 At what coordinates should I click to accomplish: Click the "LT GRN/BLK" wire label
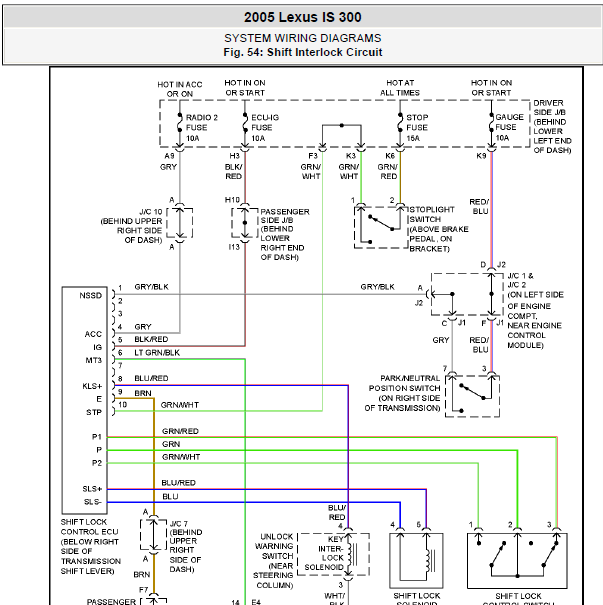157,353
